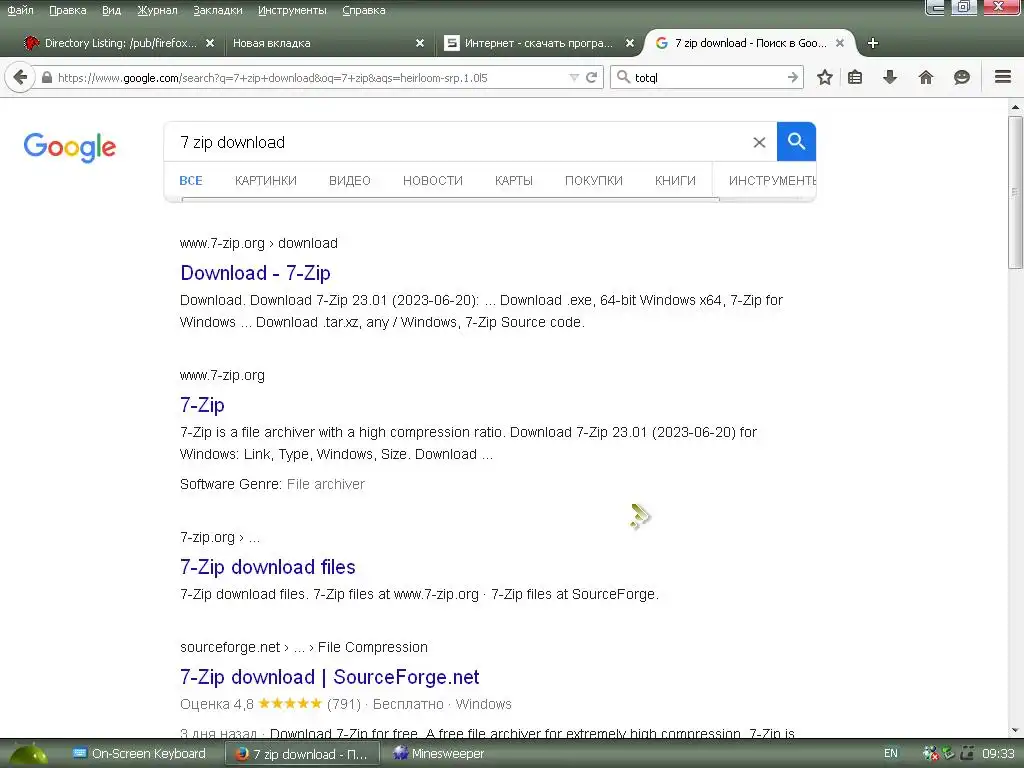Open the Правка menu

tap(67, 10)
